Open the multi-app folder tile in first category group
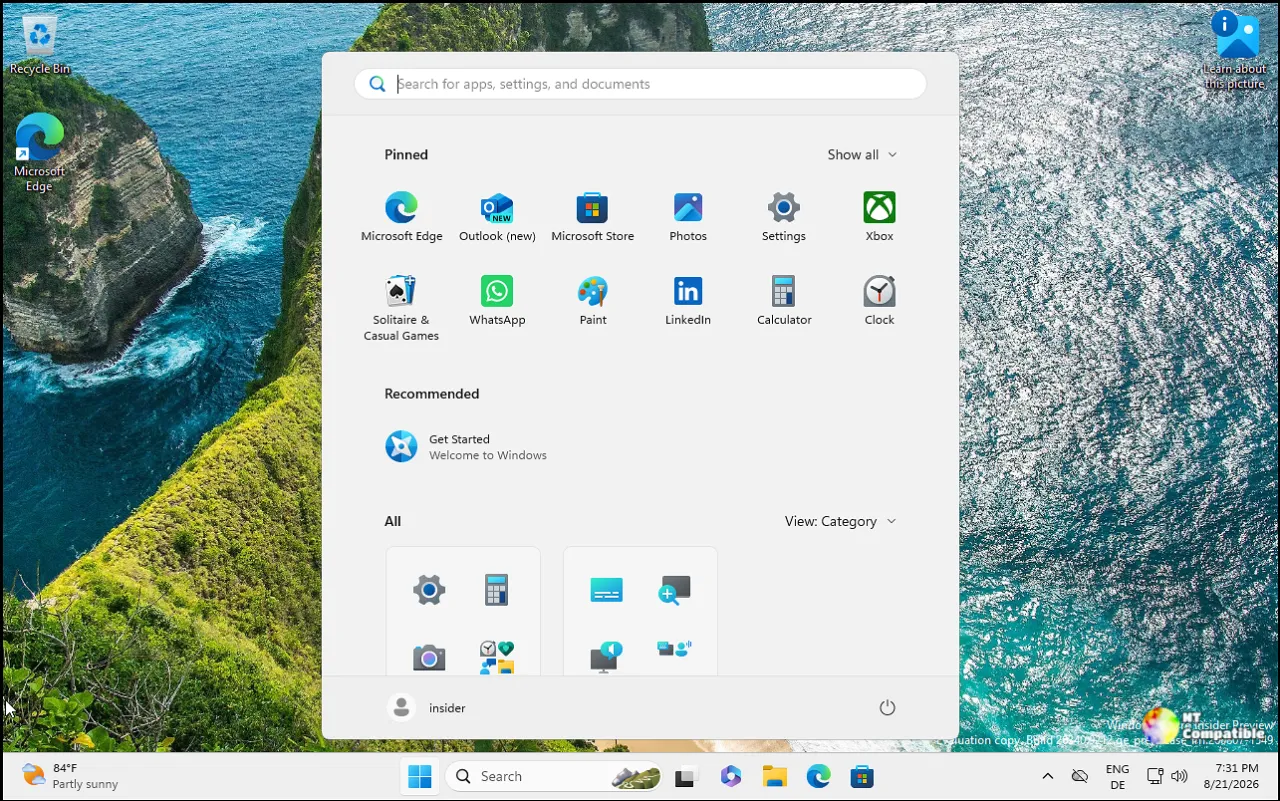 point(496,657)
